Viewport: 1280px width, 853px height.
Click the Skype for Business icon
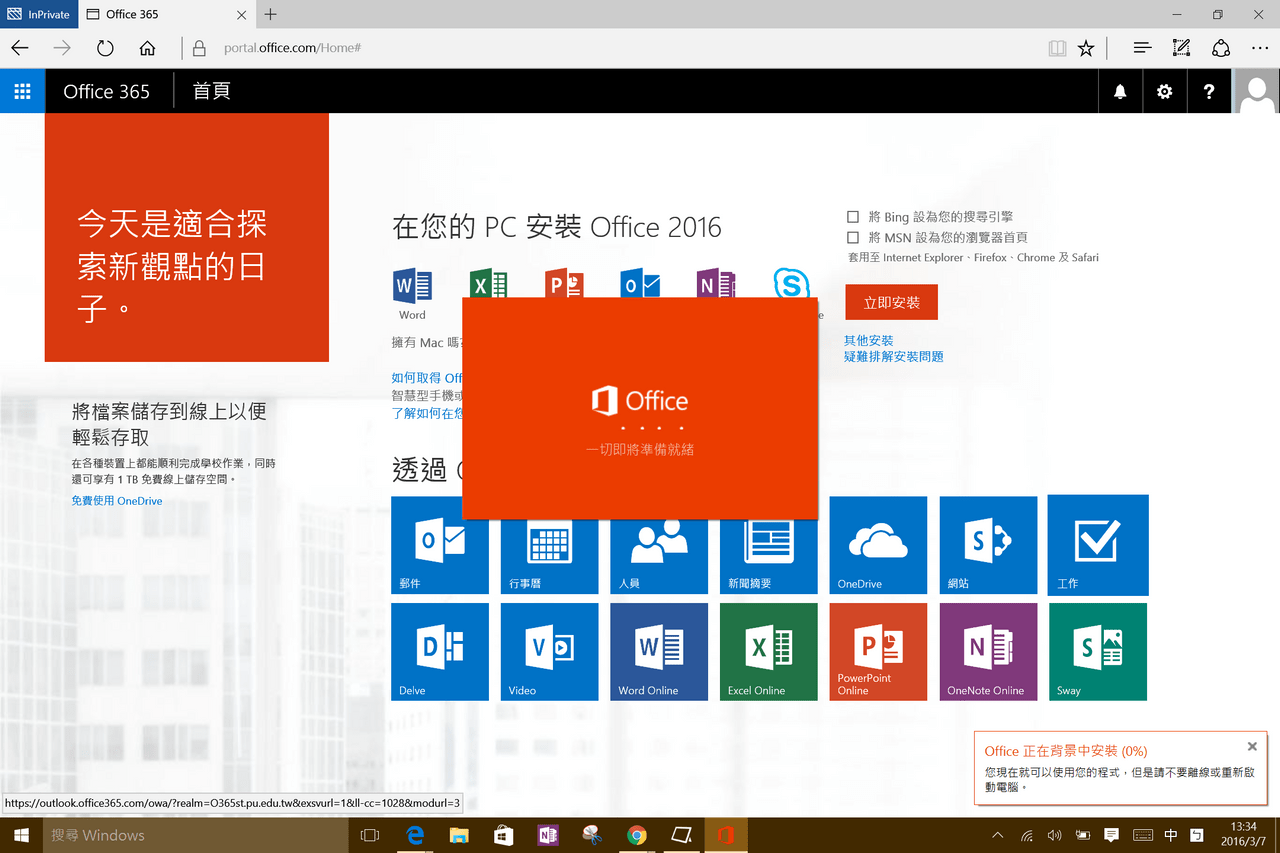tap(792, 284)
